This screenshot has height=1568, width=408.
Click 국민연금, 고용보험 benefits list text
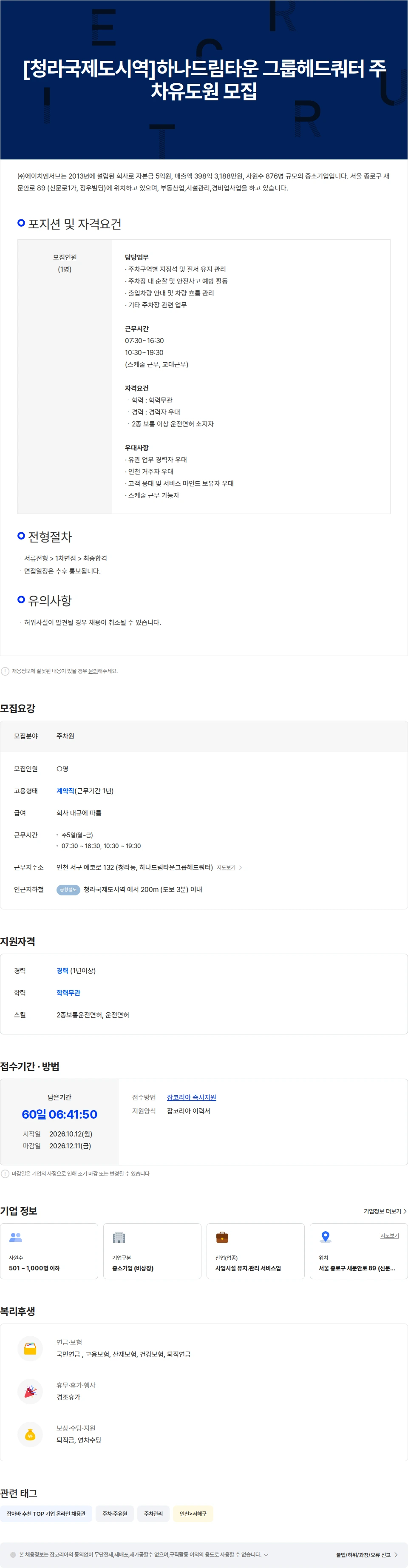coord(123,1354)
